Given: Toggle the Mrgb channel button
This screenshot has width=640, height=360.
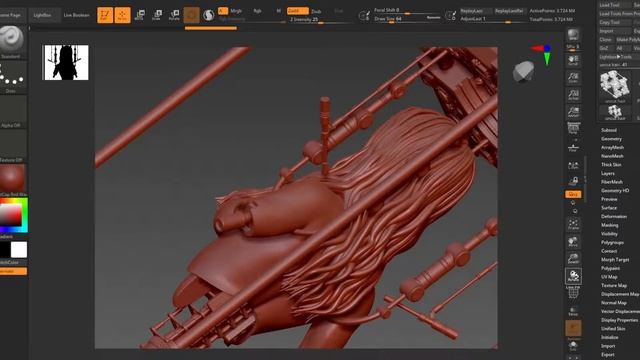Looking at the screenshot, I should tap(236, 11).
